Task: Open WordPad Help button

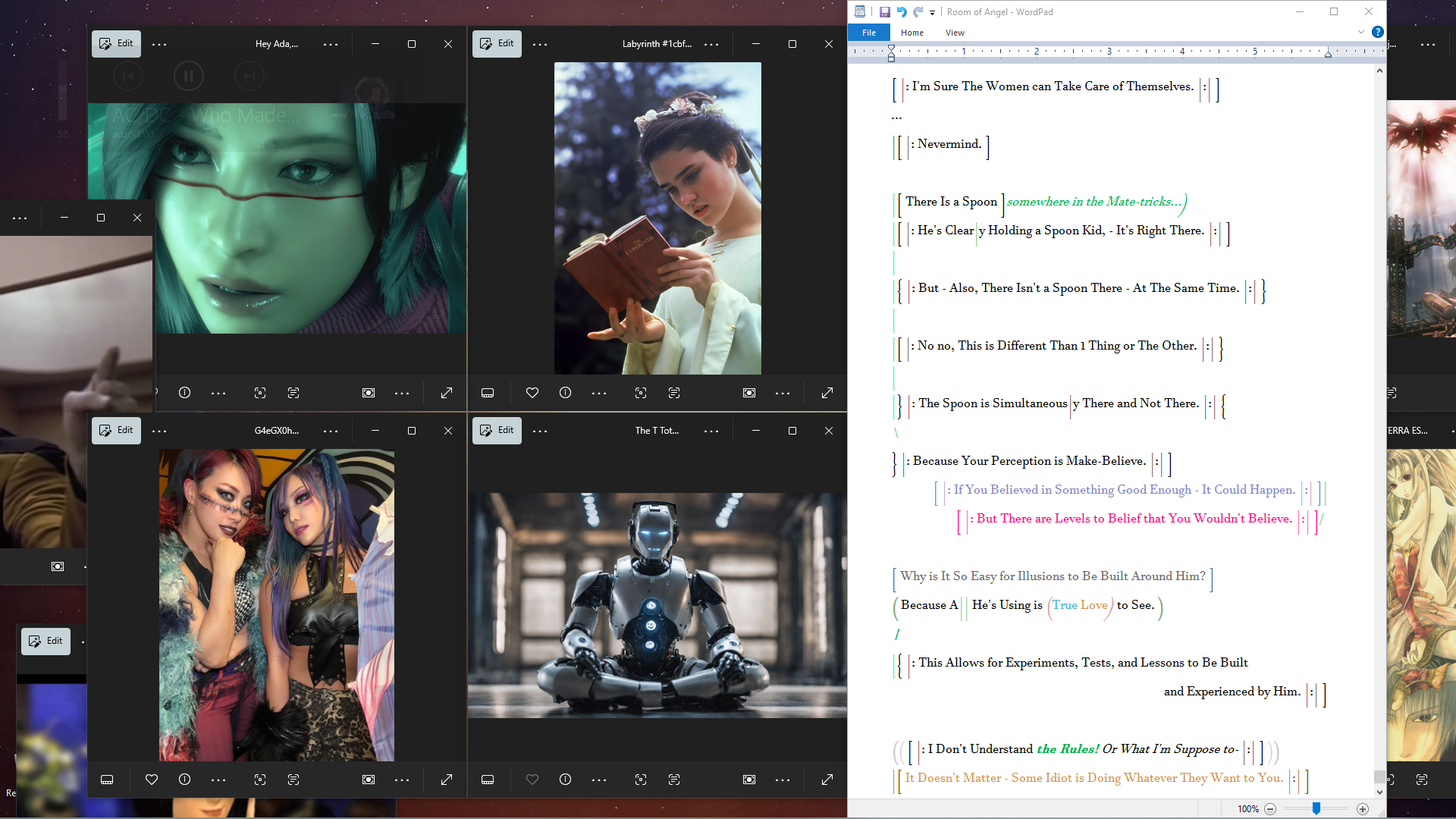Action: point(1377,32)
